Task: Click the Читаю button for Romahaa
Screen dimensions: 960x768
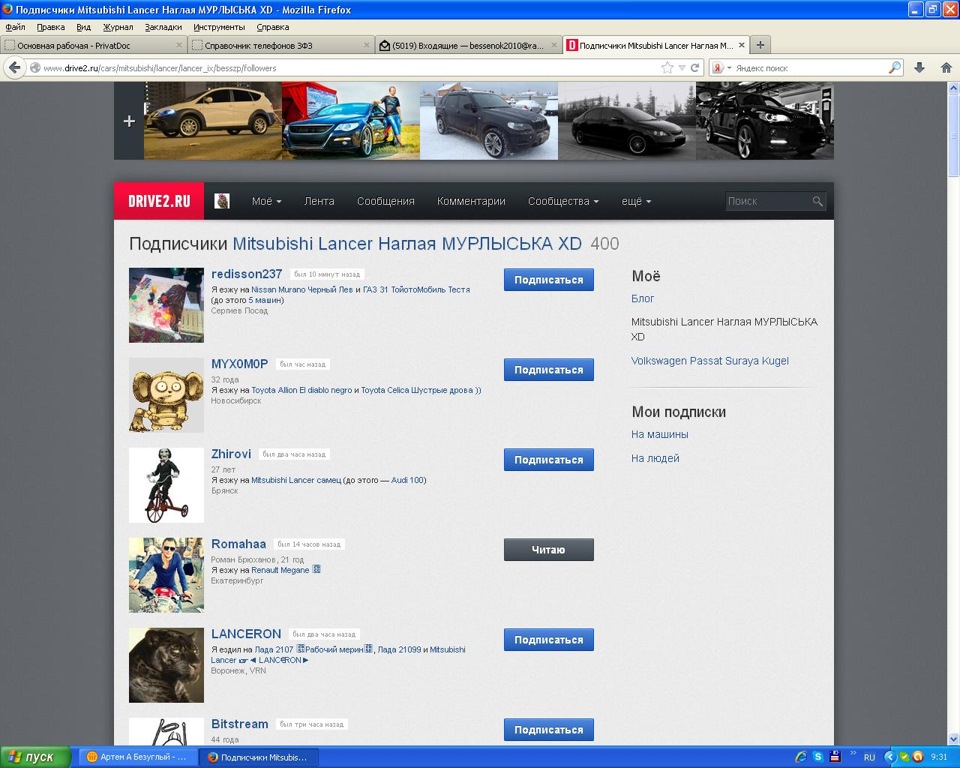Action: [549, 549]
